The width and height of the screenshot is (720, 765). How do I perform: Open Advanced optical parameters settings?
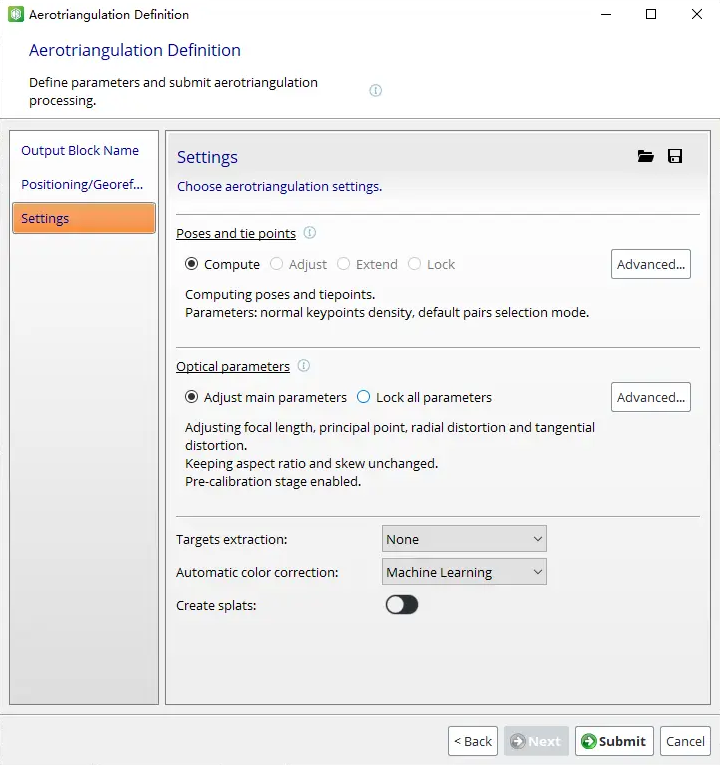651,397
